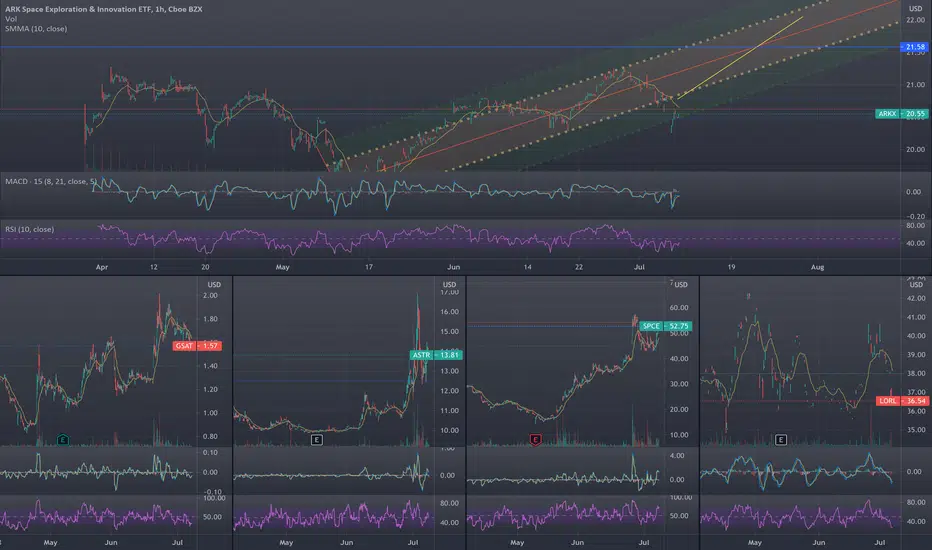Viewport: 932px width, 550px height.
Task: Click 2.00 on the GSAT price axis
Action: (x=210, y=296)
